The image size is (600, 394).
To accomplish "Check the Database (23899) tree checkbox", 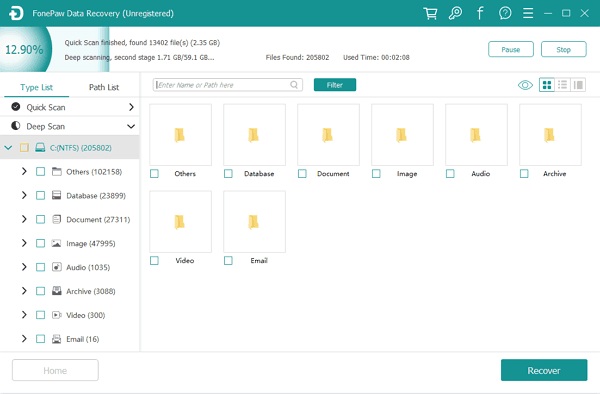I will point(40,195).
